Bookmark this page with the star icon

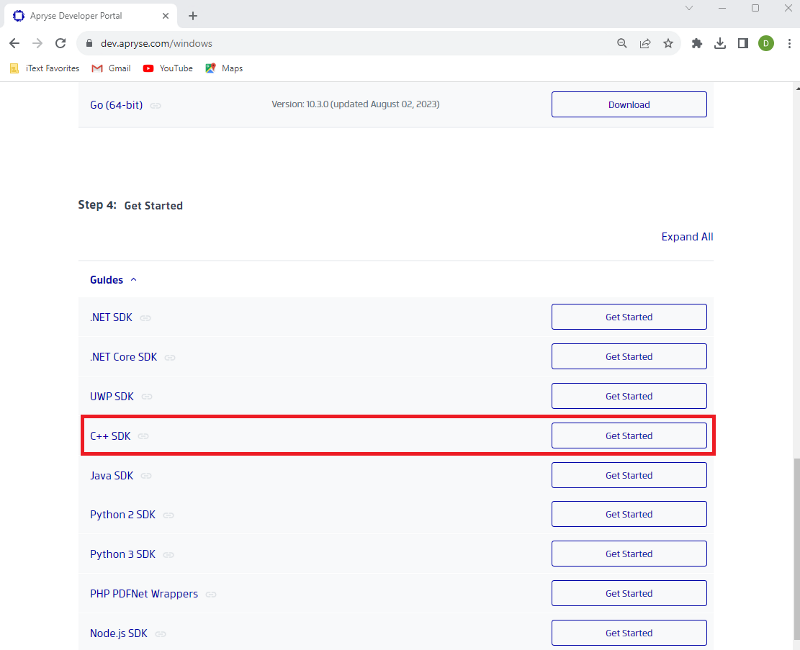pos(668,43)
